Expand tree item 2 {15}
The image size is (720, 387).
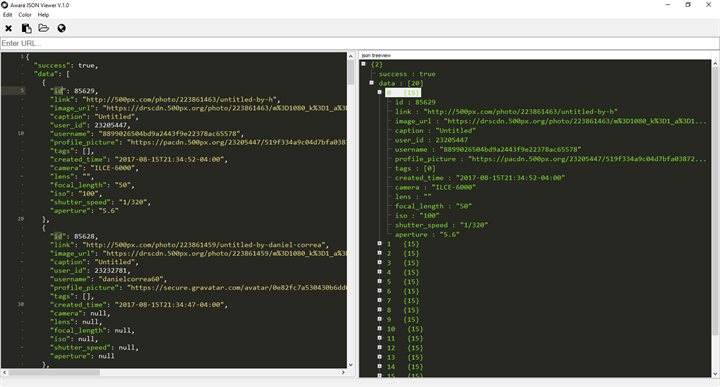point(380,253)
